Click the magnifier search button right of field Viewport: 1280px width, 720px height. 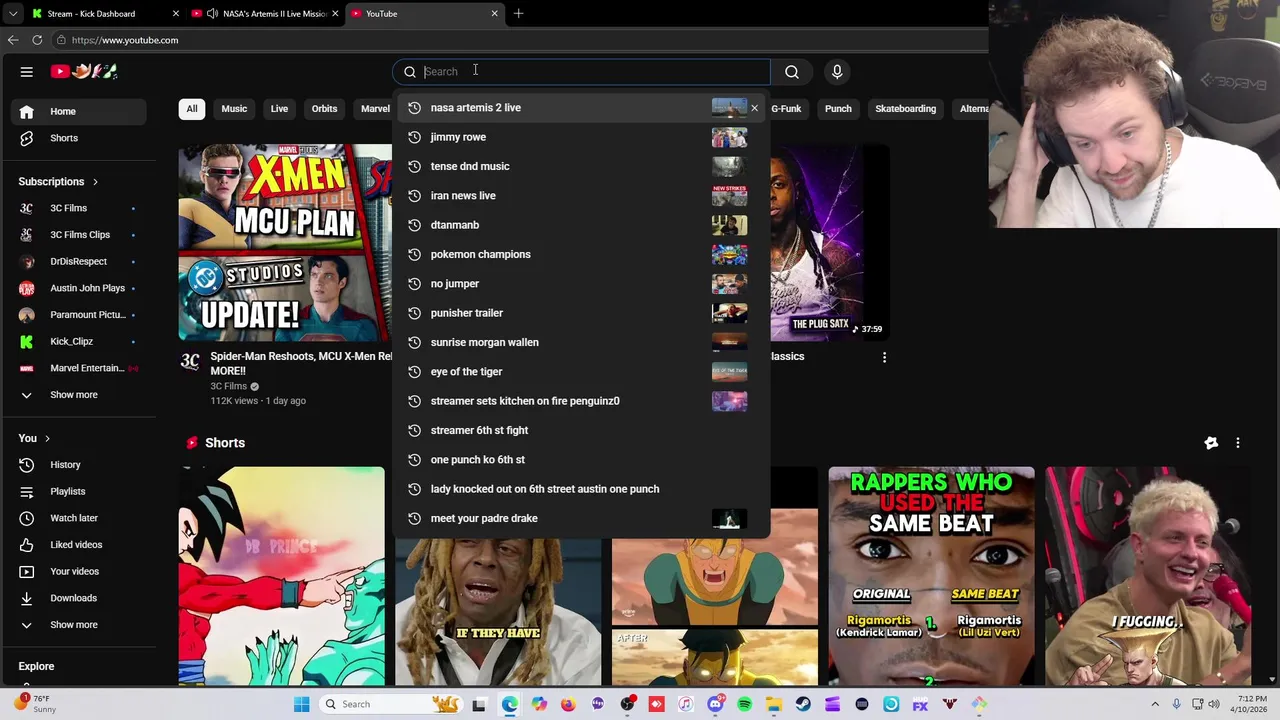tap(792, 71)
